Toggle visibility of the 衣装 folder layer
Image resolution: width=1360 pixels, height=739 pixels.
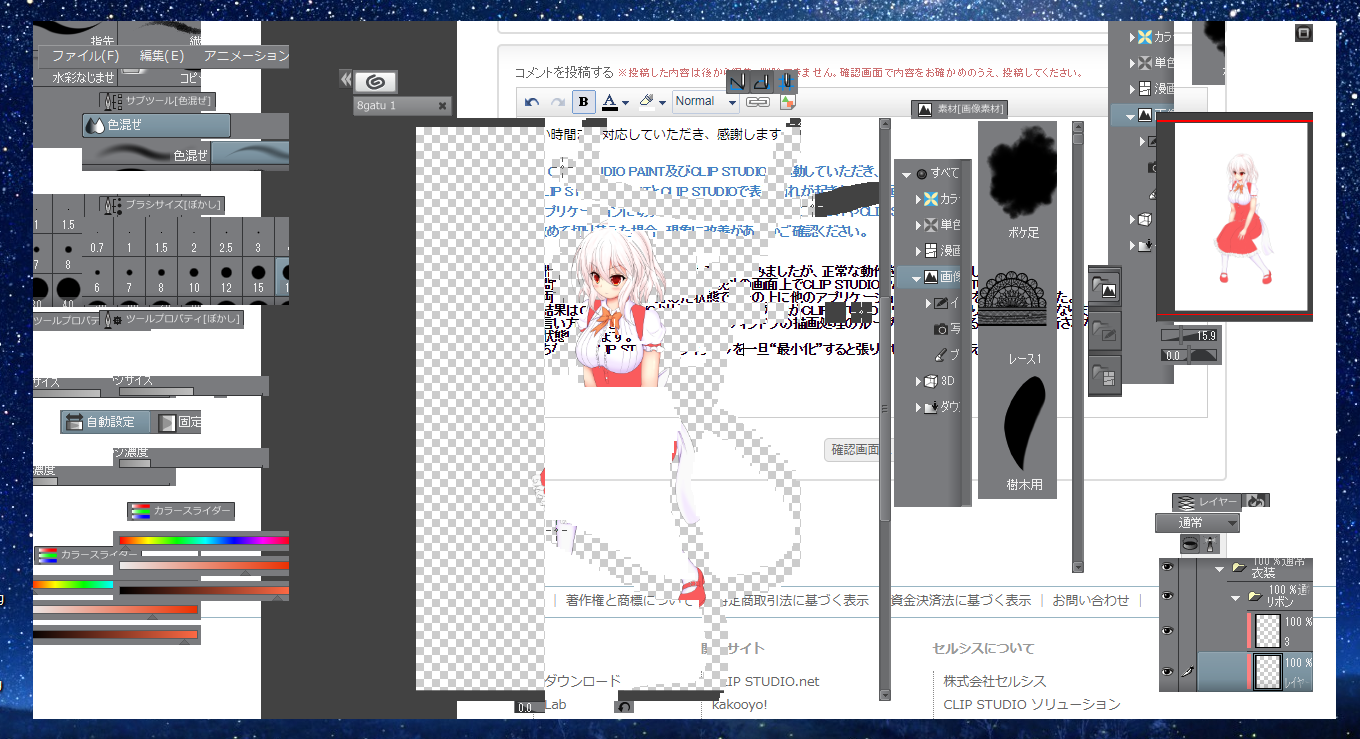[x=1167, y=567]
